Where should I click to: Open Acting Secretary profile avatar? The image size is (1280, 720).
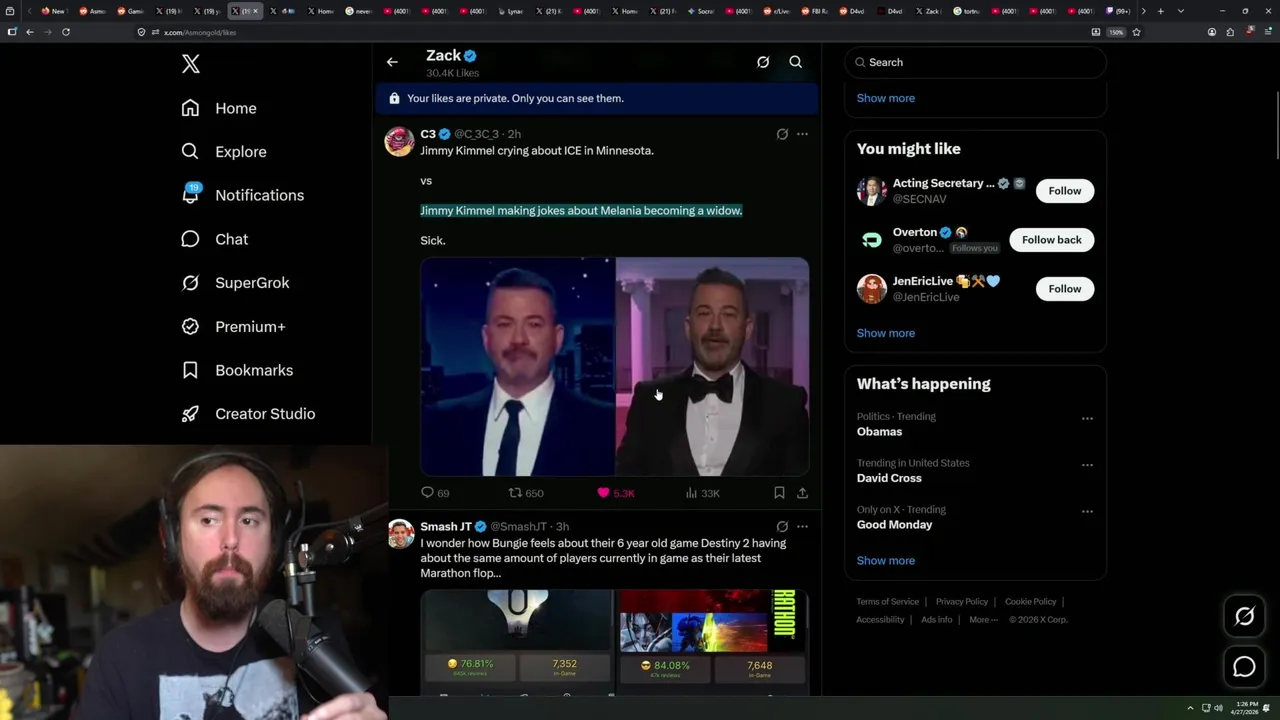coord(872,191)
